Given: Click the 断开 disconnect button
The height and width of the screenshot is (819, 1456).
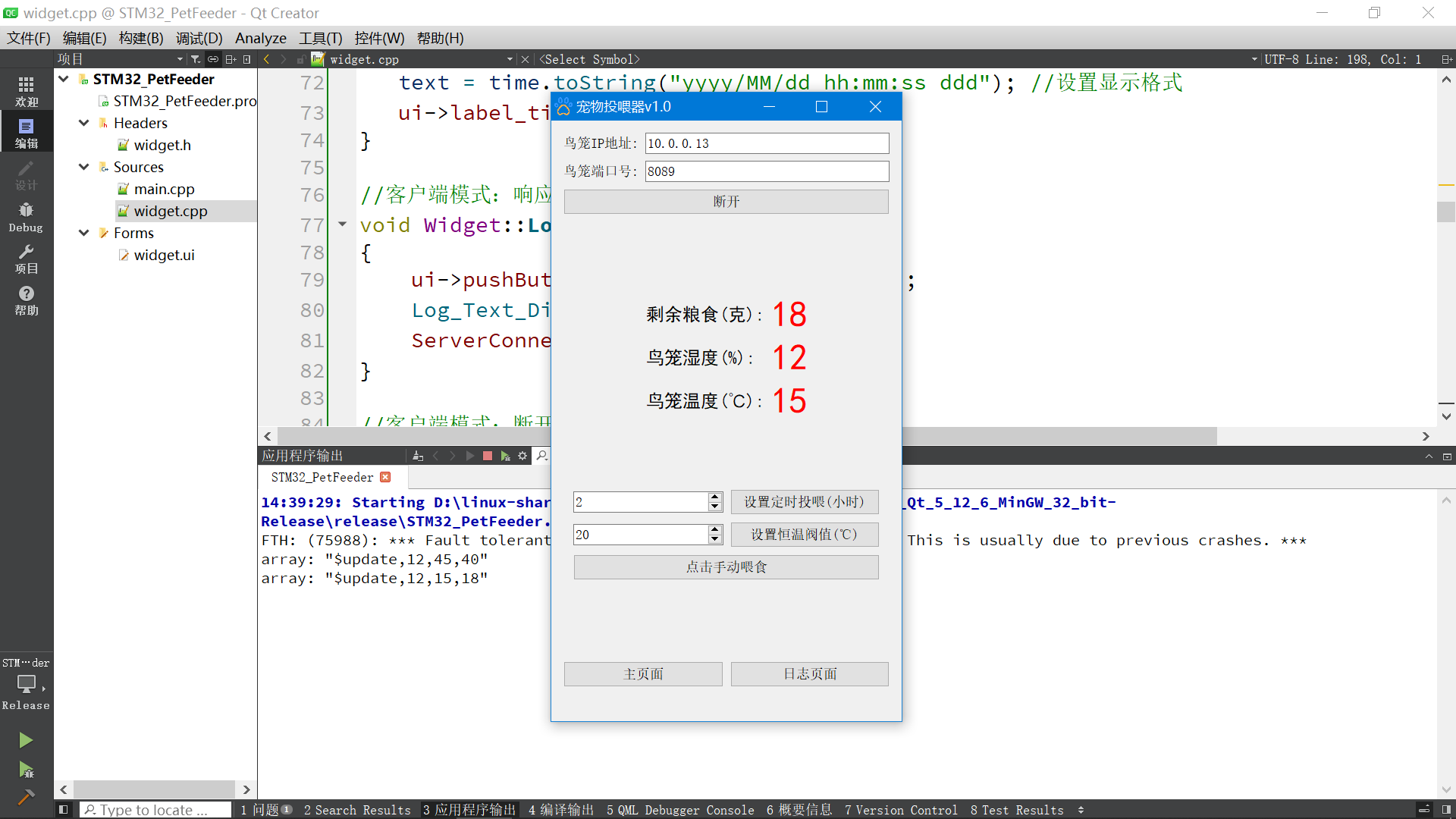Looking at the screenshot, I should pos(726,202).
